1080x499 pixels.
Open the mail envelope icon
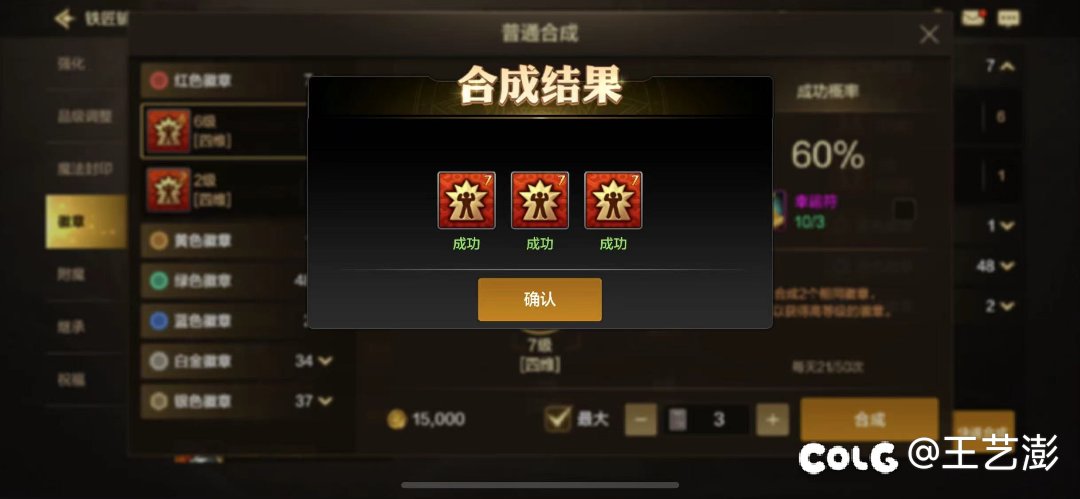coord(973,18)
